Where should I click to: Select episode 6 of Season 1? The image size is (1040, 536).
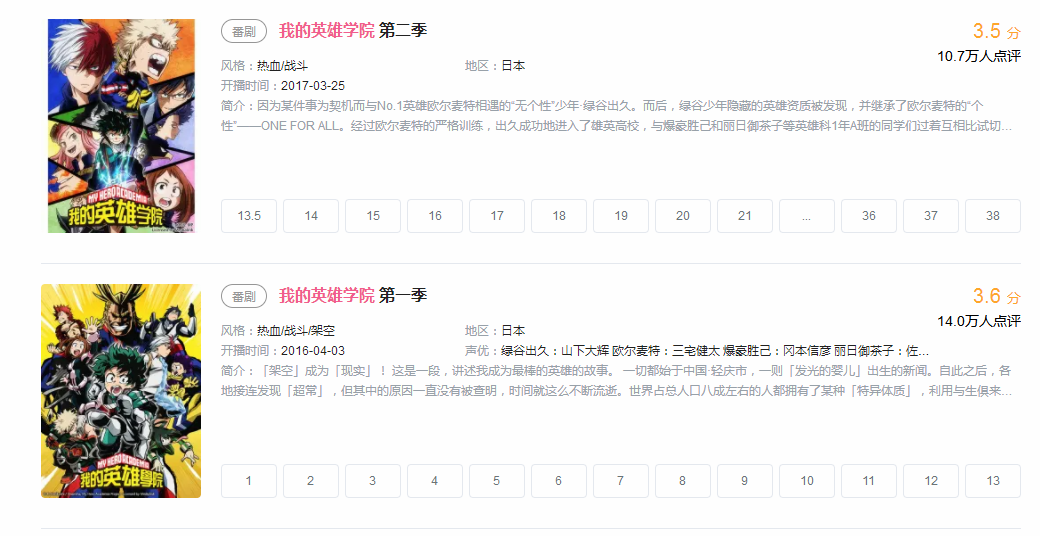(x=559, y=481)
